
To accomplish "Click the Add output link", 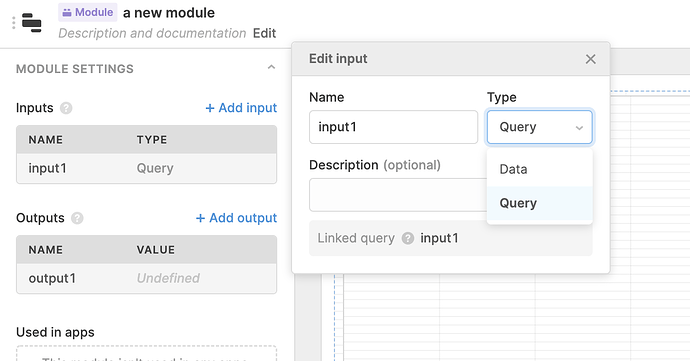I will (x=236, y=218).
